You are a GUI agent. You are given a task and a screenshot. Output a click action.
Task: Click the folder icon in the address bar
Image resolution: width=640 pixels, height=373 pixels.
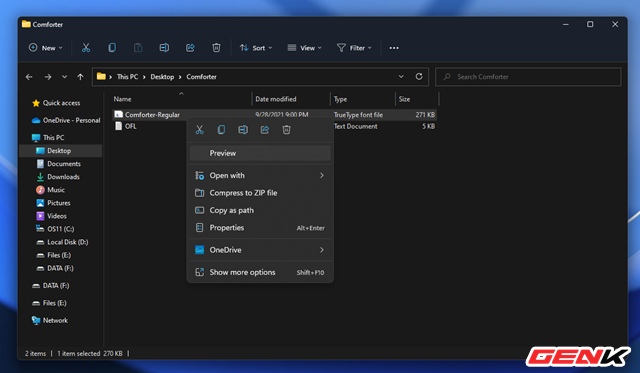(x=101, y=76)
